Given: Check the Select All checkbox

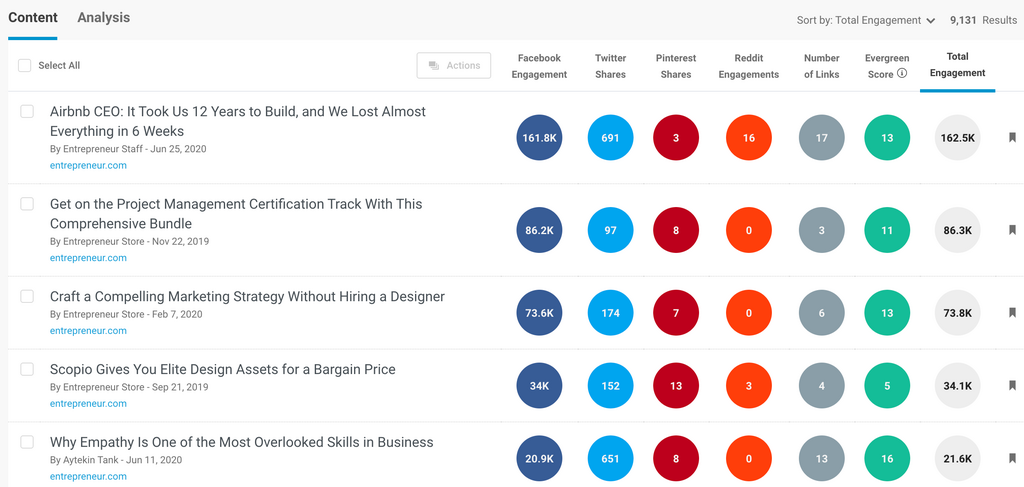Looking at the screenshot, I should click(25, 66).
